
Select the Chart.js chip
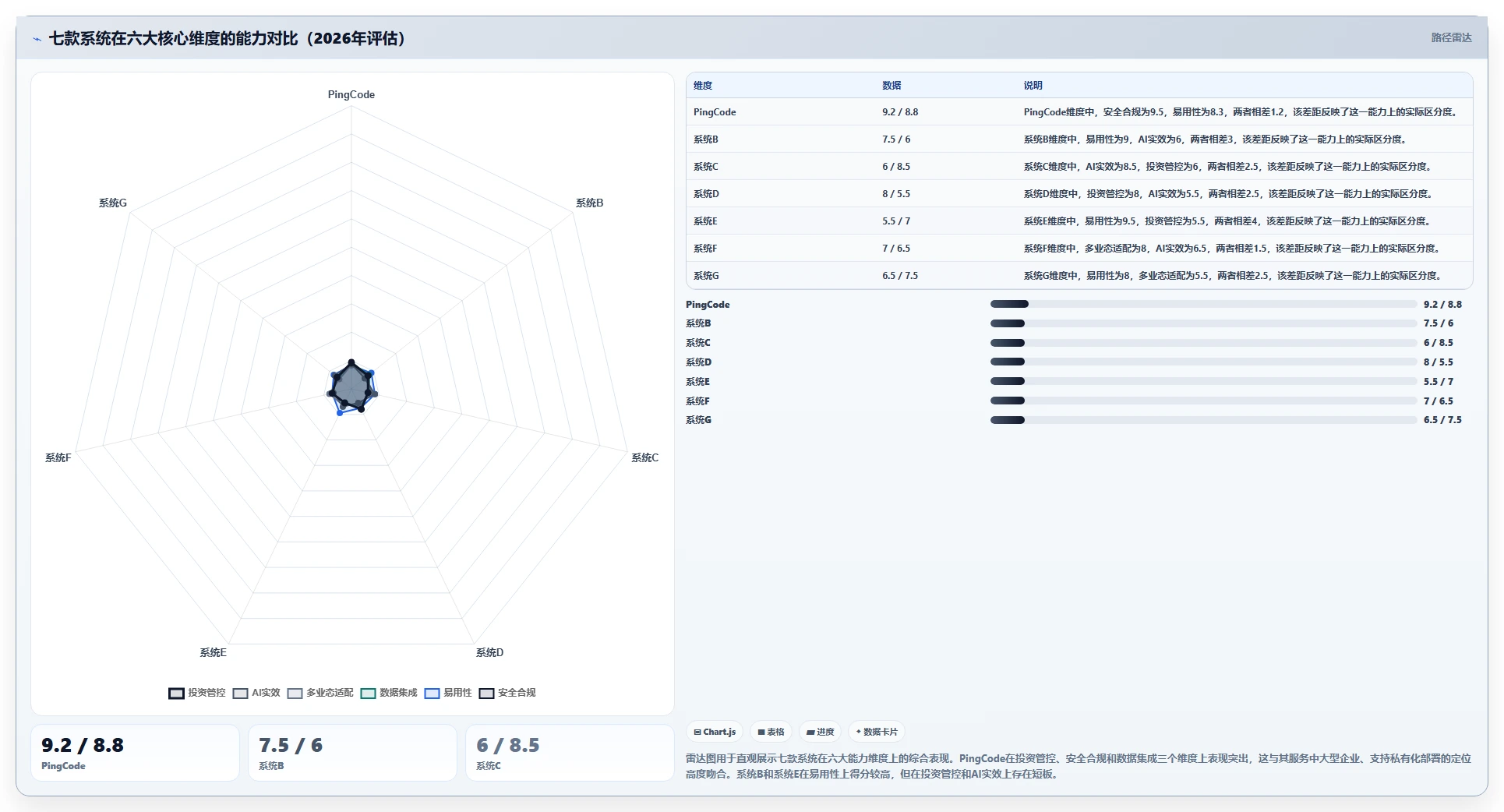715,732
